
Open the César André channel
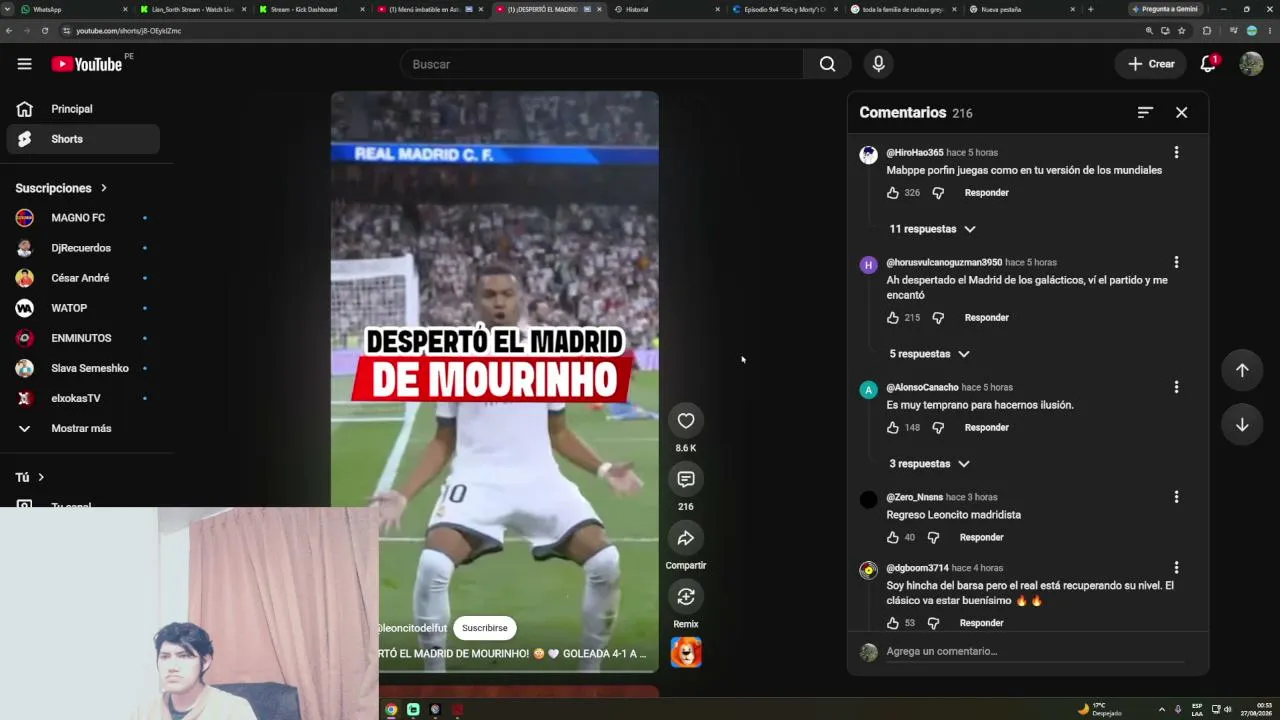[82, 278]
